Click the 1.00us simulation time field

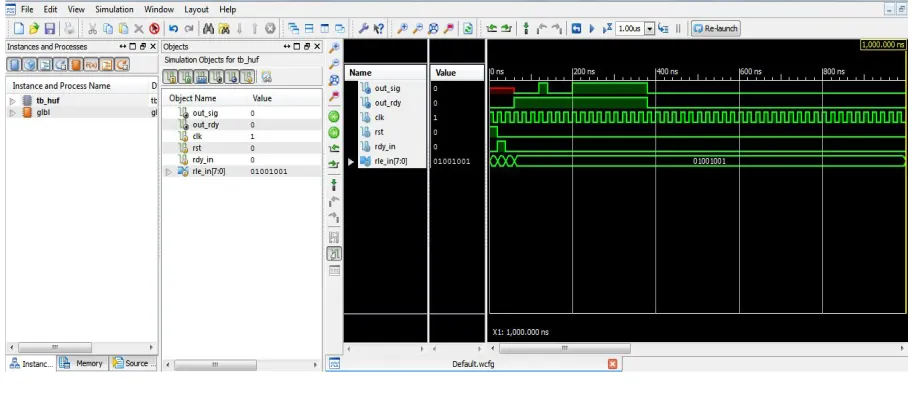click(630, 29)
